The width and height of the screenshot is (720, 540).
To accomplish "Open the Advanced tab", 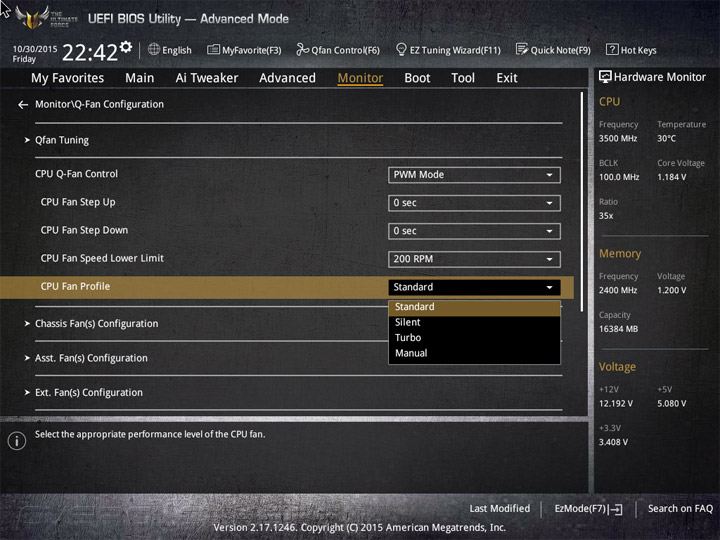I will (x=287, y=78).
